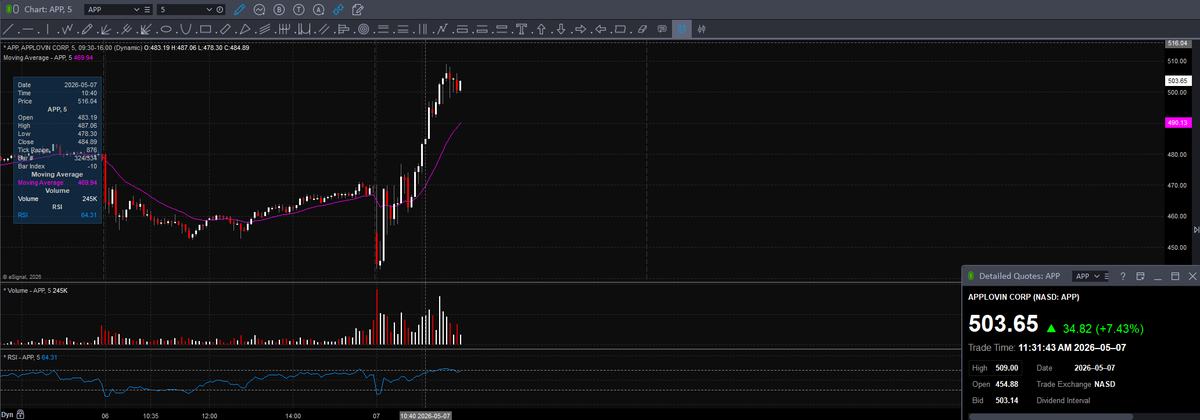Select the horizontal line drawing tool

coord(28,29)
